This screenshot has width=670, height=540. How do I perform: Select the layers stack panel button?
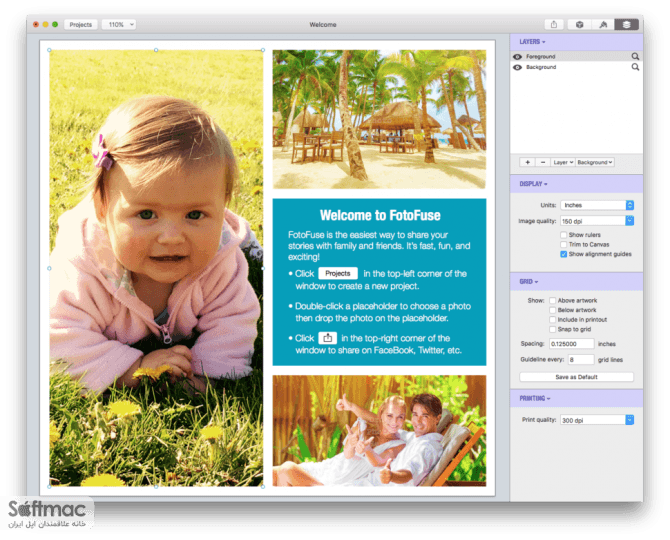[x=626, y=24]
